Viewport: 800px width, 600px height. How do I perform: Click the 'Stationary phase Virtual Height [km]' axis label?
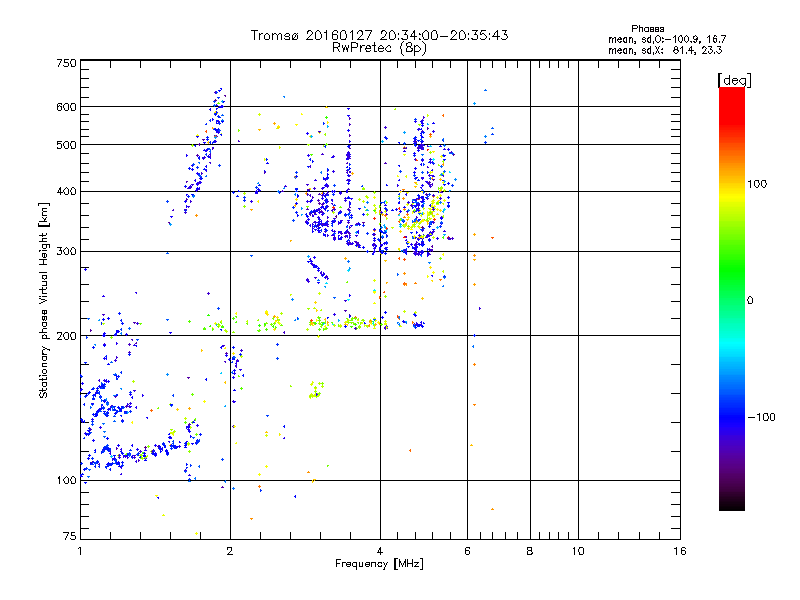coord(43,300)
